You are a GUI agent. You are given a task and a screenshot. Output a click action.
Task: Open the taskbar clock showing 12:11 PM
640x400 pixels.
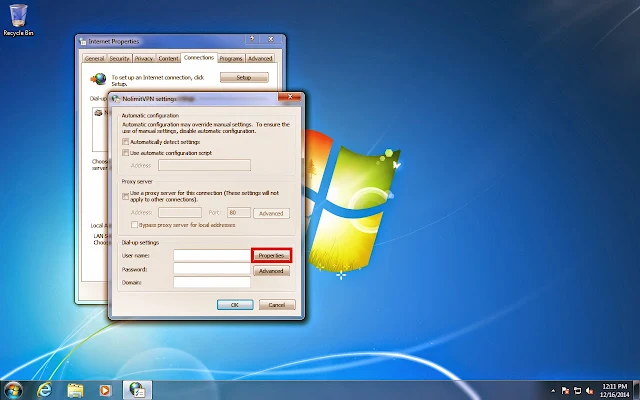[x=614, y=391]
